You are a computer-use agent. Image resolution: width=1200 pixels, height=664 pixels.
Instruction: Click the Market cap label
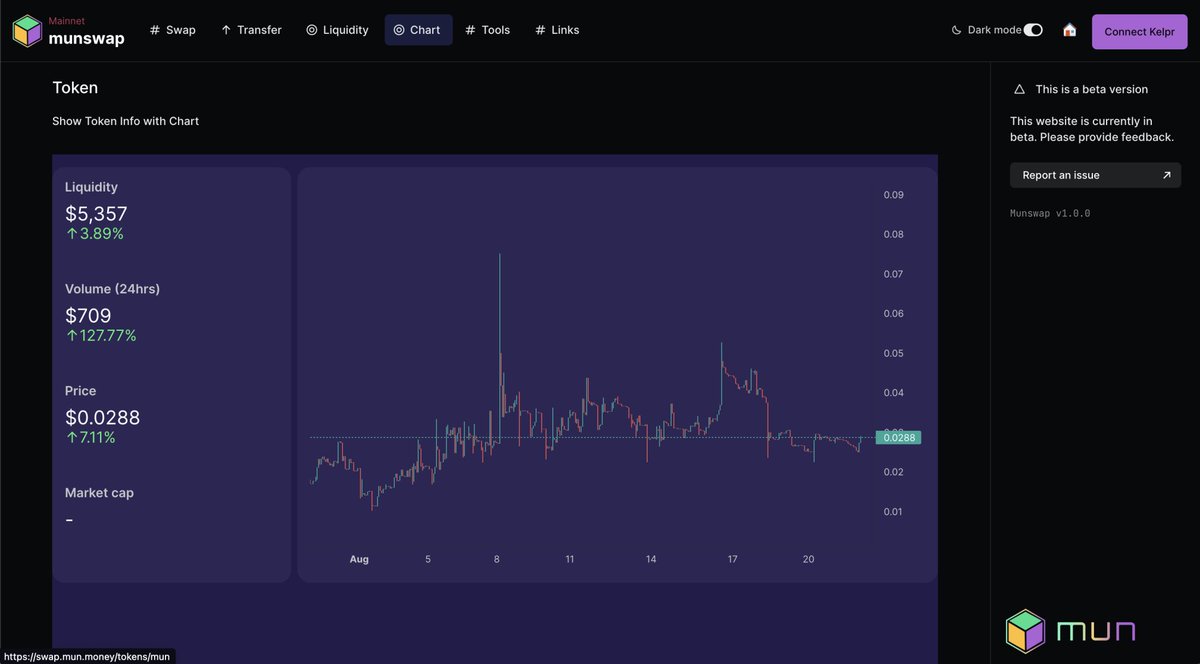point(99,492)
